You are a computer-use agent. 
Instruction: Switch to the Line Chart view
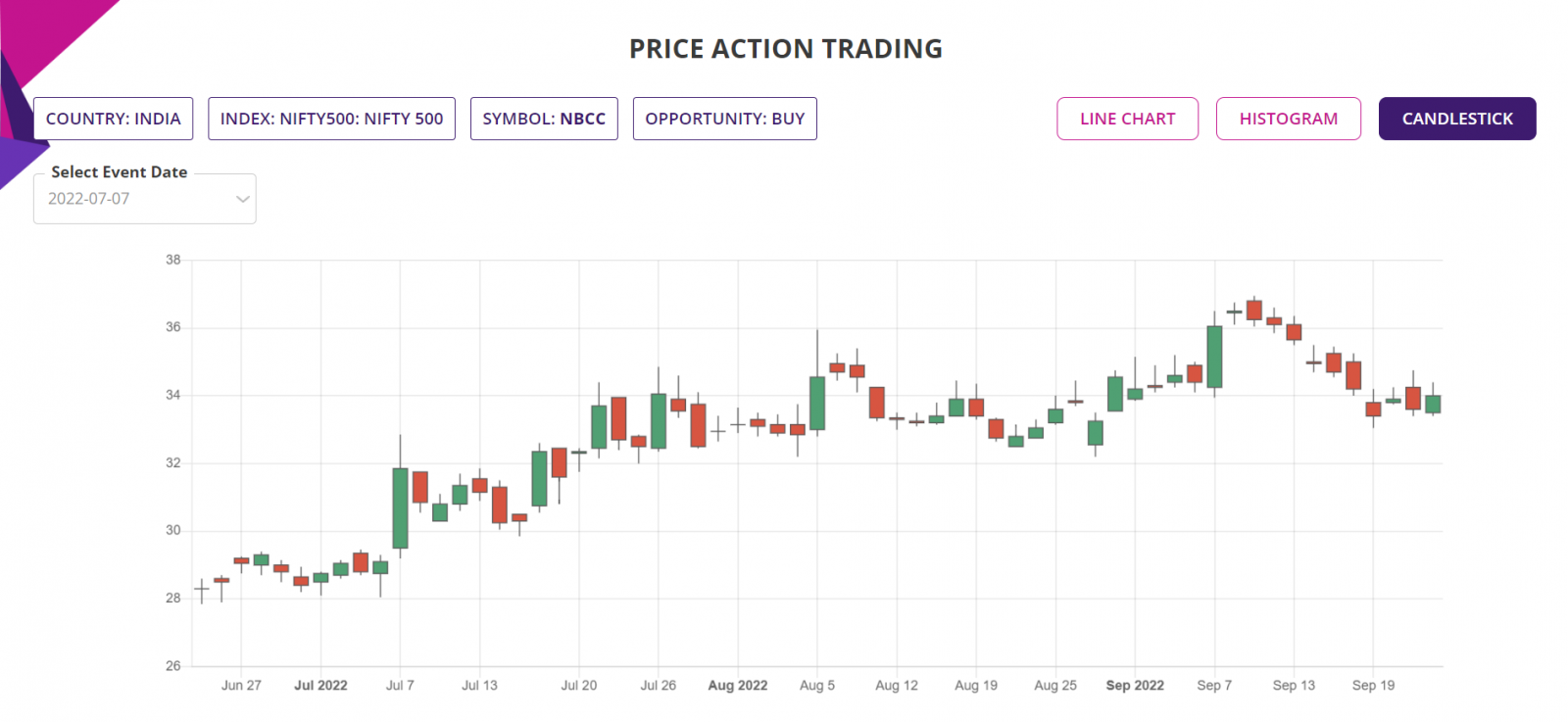pos(1127,119)
